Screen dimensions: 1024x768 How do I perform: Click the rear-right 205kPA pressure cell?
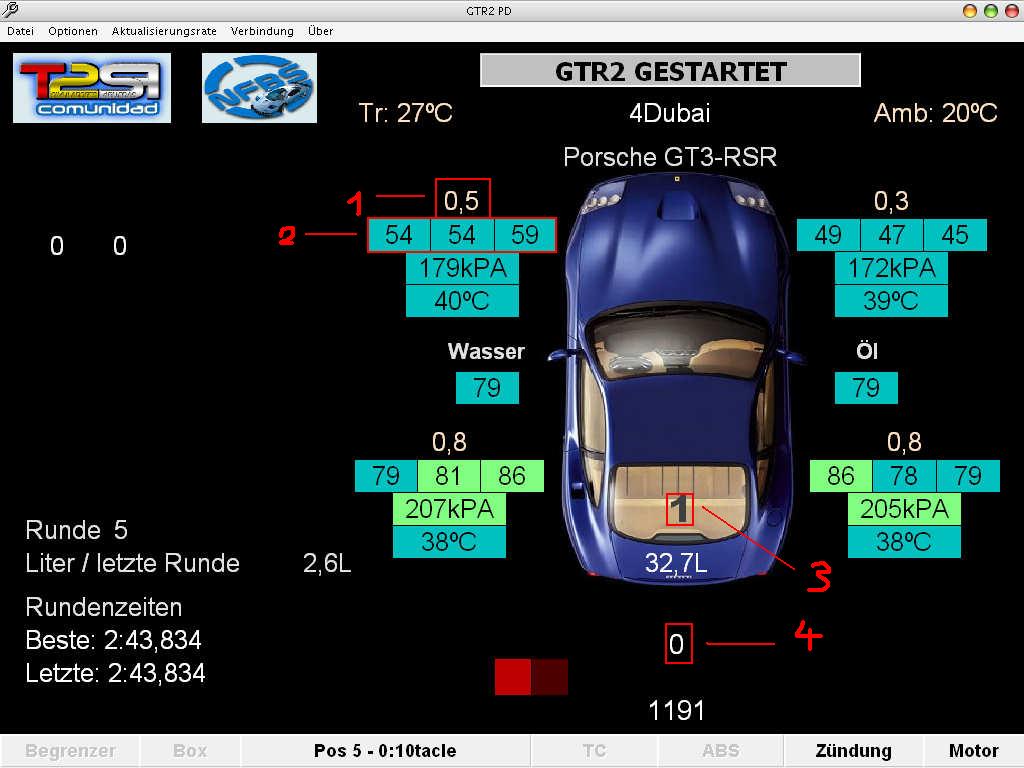tap(904, 509)
